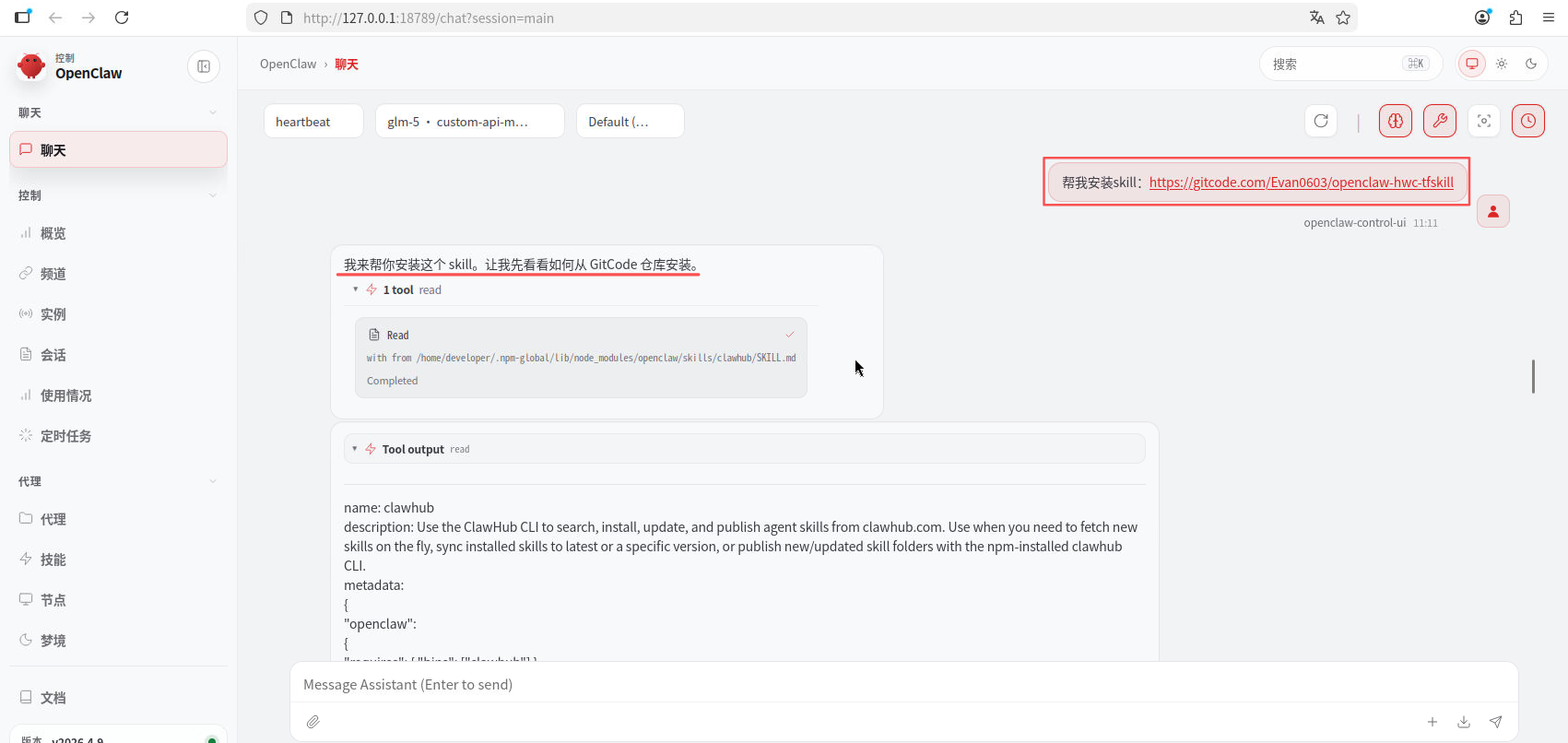Open the 文档 docs link in sidebar
The height and width of the screenshot is (743, 1568).
click(118, 698)
